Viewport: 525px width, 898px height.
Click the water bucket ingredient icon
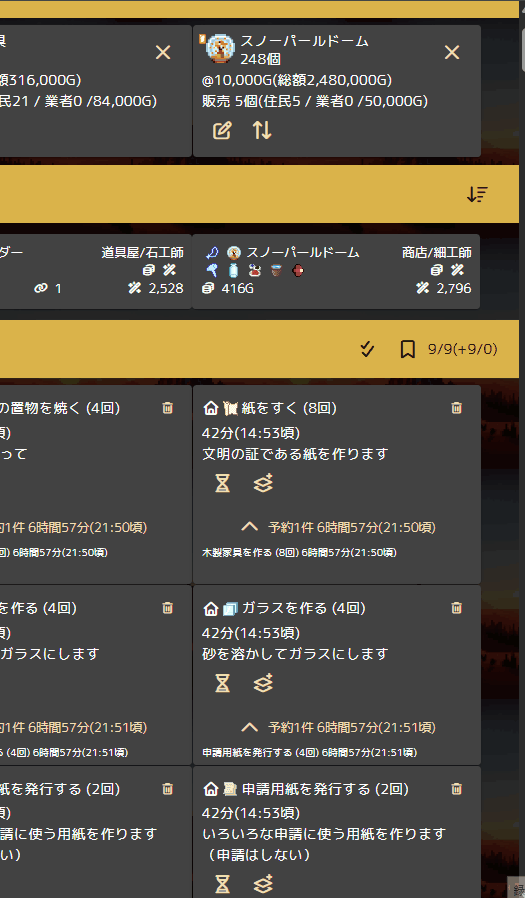tap(277, 270)
